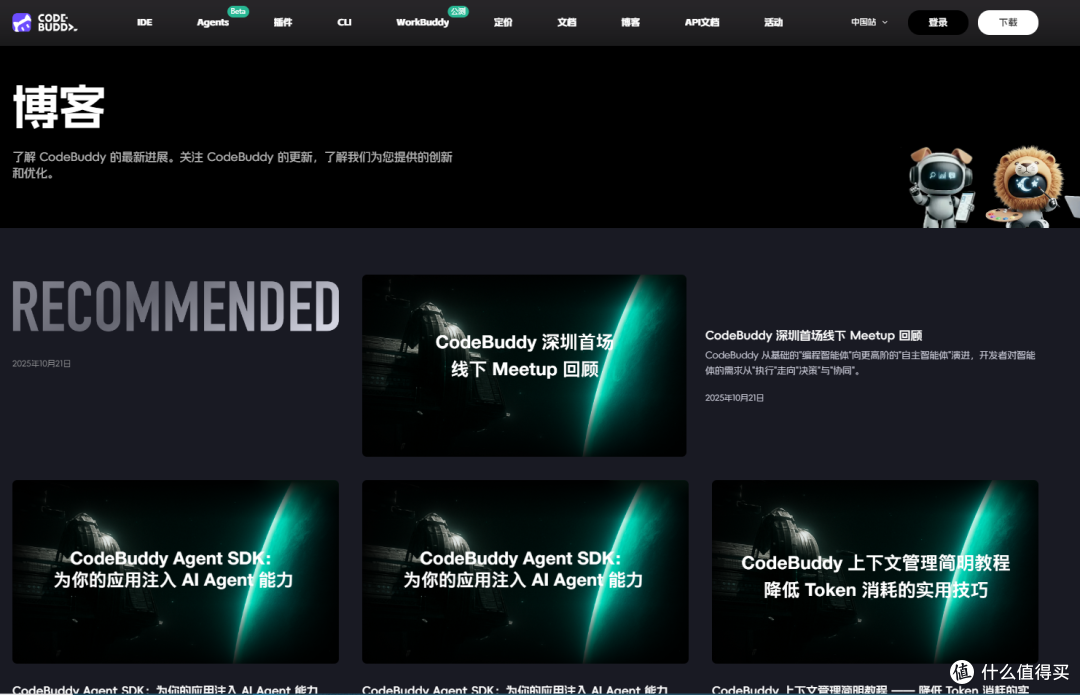Click the Meetup article summary text
The height and width of the screenshot is (695, 1080).
(x=870, y=363)
